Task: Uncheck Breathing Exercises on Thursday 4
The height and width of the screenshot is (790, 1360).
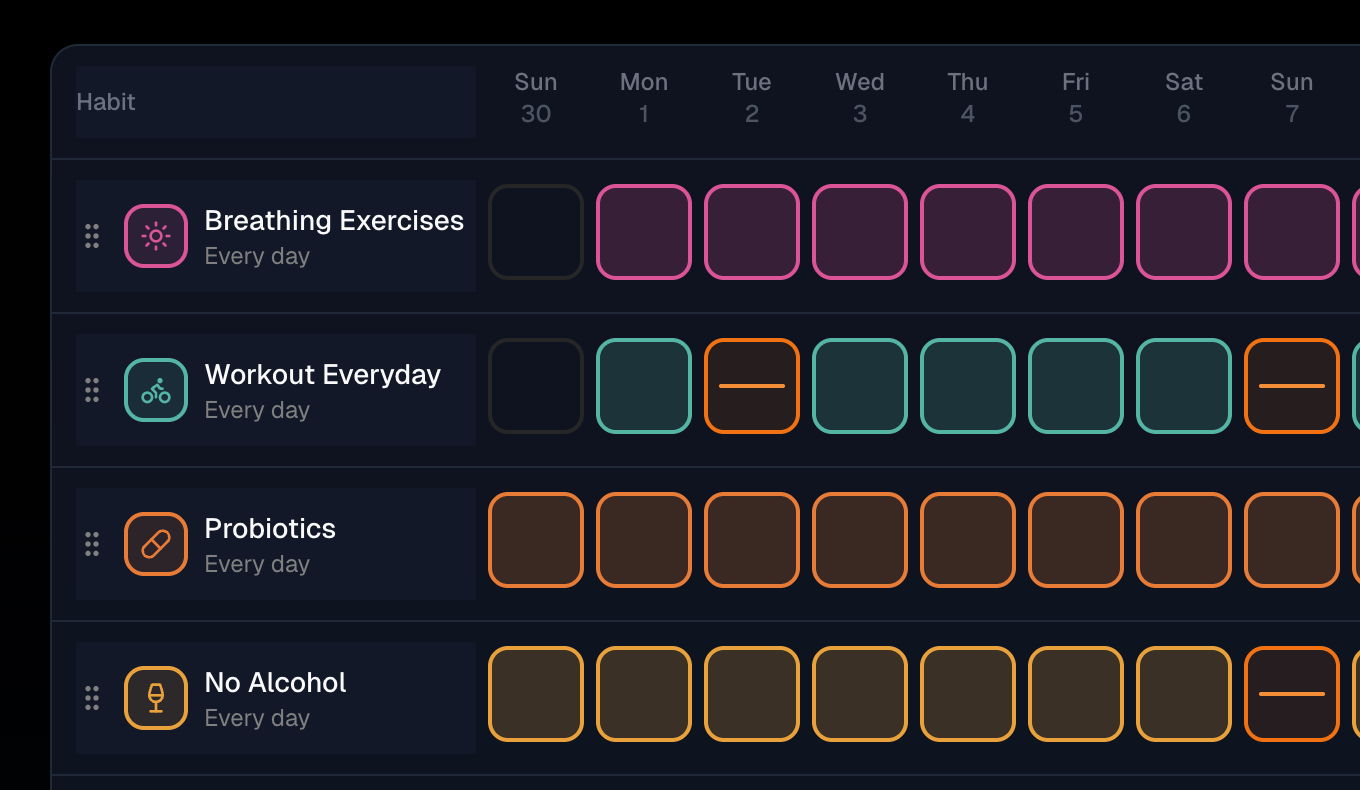Action: coord(968,232)
